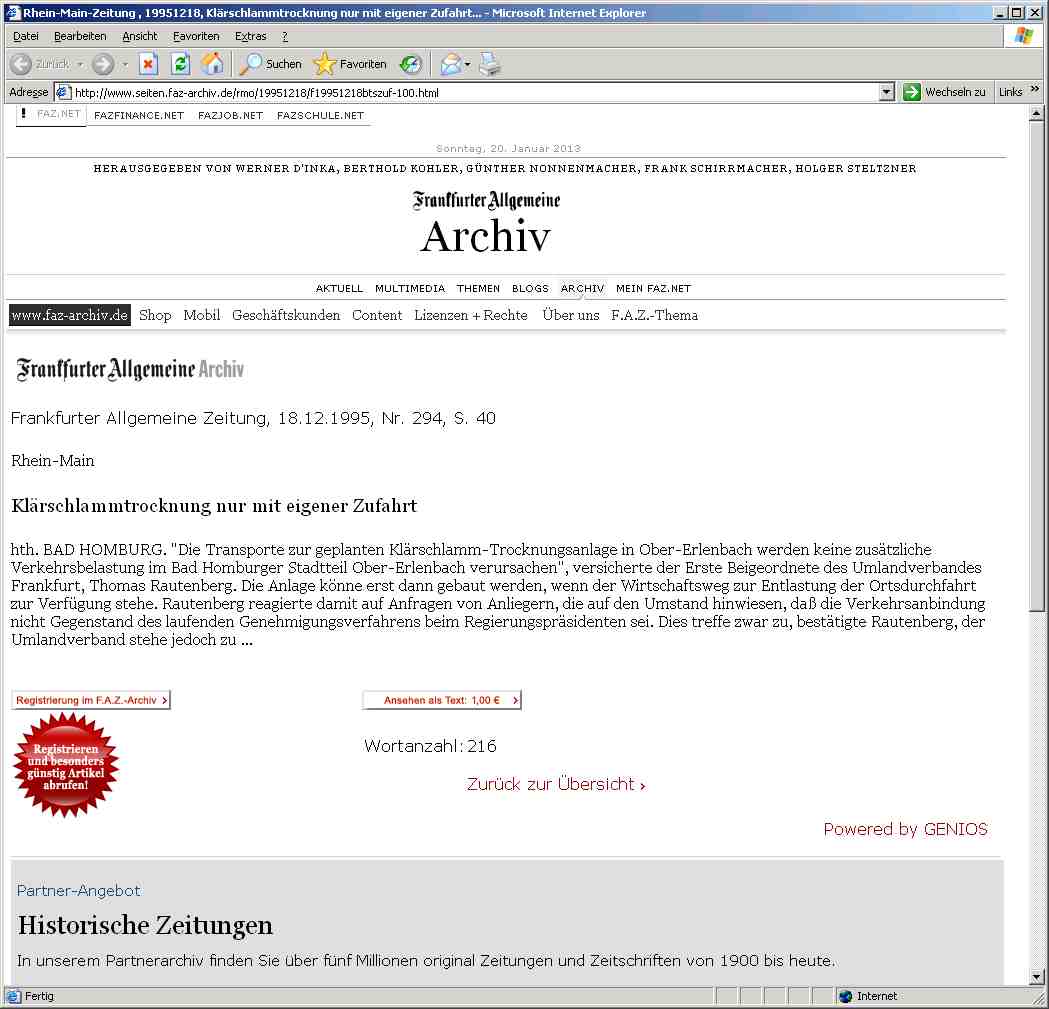Screen dimensions: 1049x1009
Task: Refresh the page with the reload icon
Action: (180, 64)
